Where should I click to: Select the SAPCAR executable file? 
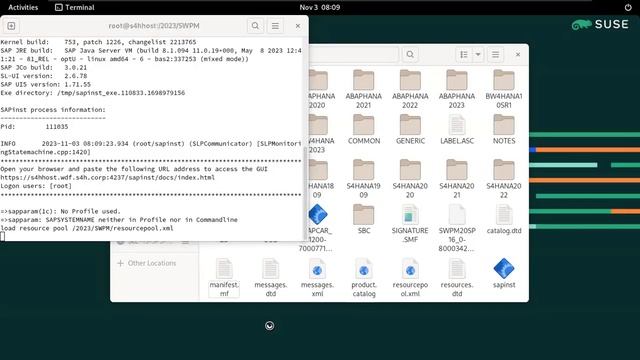click(317, 228)
